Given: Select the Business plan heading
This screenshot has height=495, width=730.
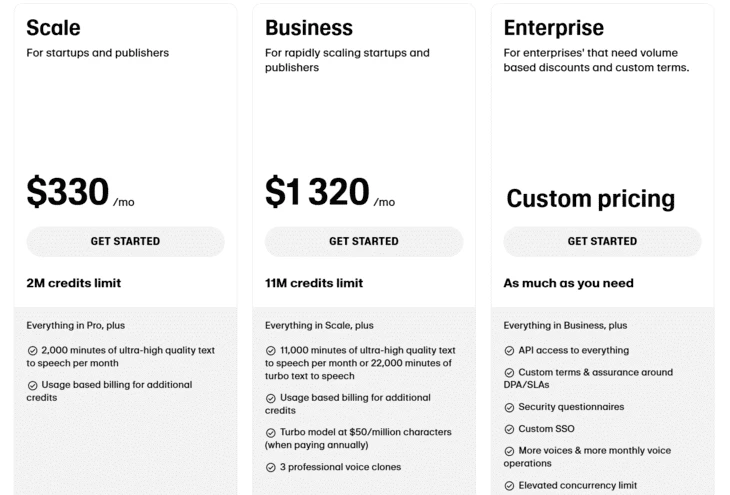Looking at the screenshot, I should pyautogui.click(x=309, y=28).
